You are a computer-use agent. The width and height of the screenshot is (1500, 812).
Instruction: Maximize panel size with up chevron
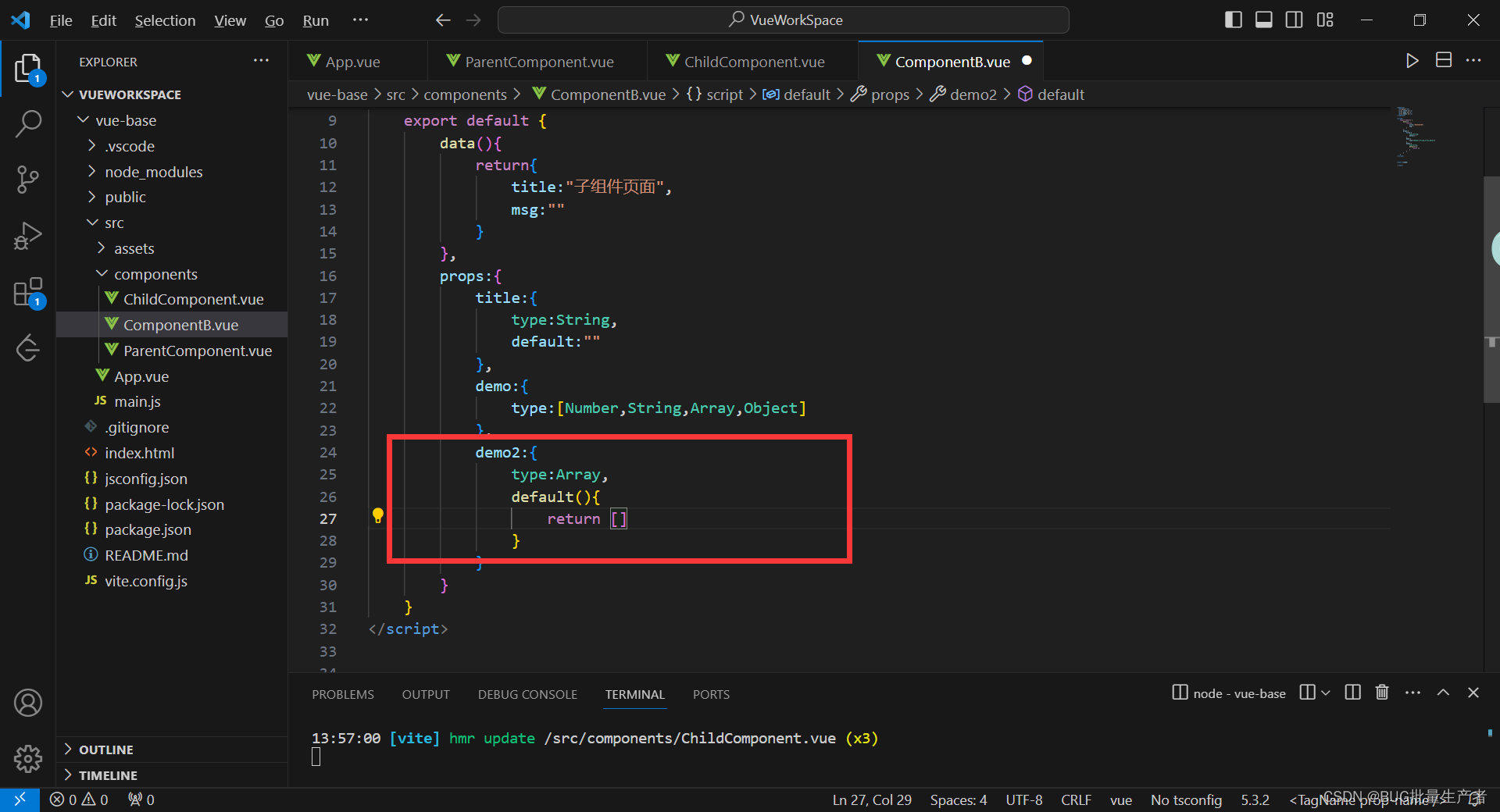click(x=1443, y=693)
